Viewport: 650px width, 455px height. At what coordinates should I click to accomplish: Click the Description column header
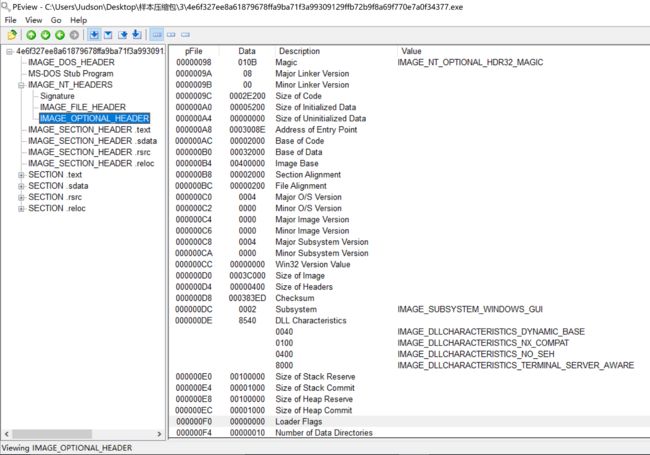(x=299, y=51)
